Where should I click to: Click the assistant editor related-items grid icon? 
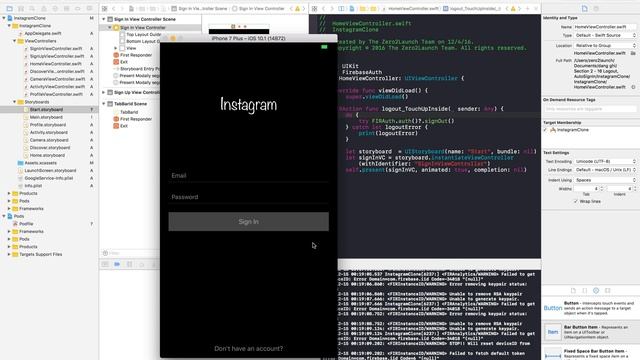click(314, 8)
